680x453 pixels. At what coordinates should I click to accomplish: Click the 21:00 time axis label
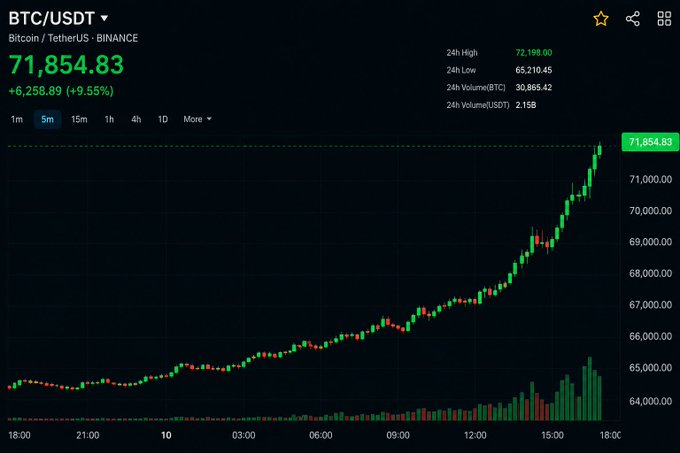pyautogui.click(x=88, y=435)
